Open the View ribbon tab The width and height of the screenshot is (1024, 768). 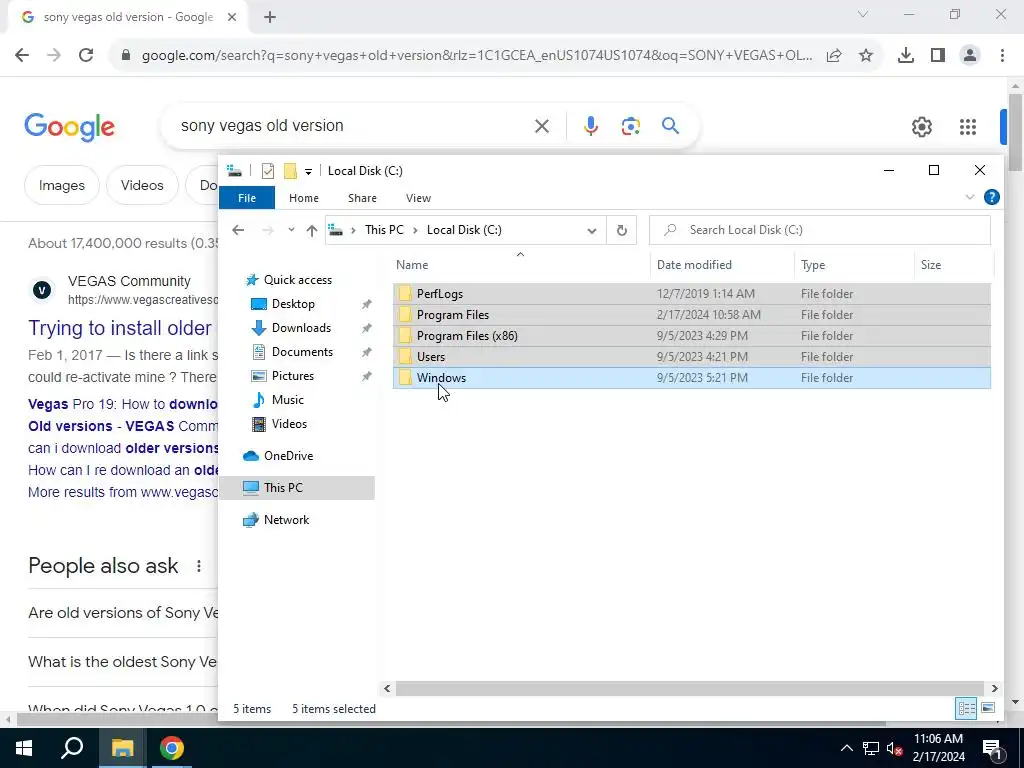tap(418, 198)
